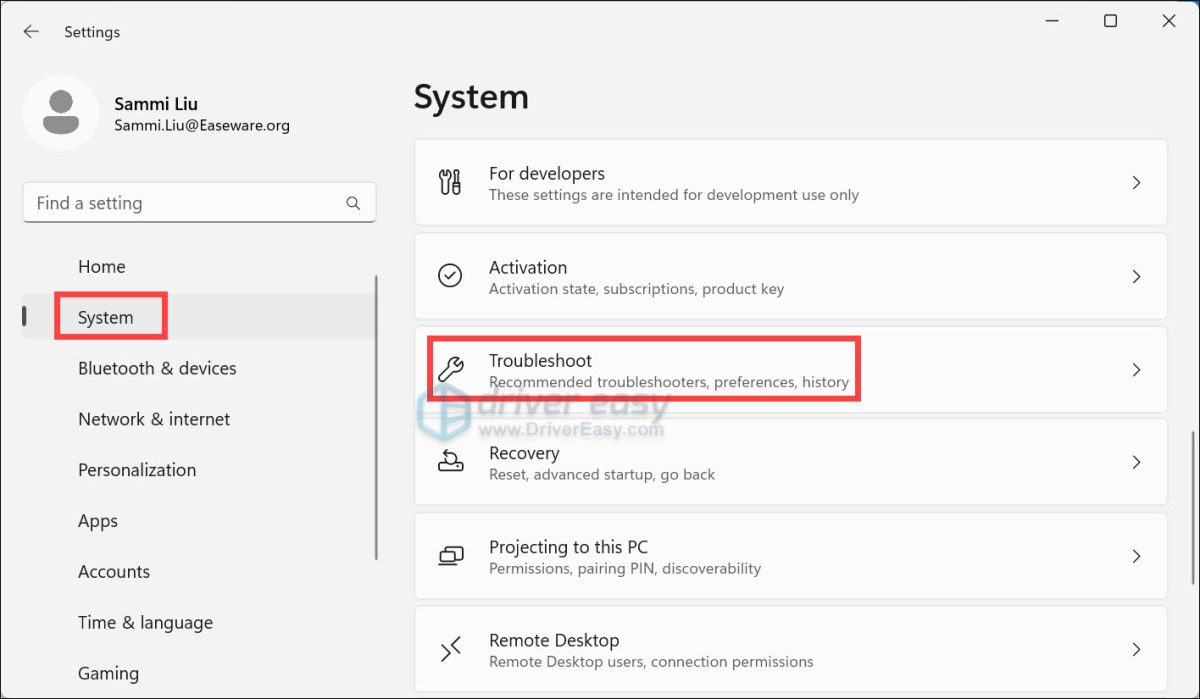The width and height of the screenshot is (1200, 699).
Task: Open the Activation chevron arrow
Action: pos(1136,276)
